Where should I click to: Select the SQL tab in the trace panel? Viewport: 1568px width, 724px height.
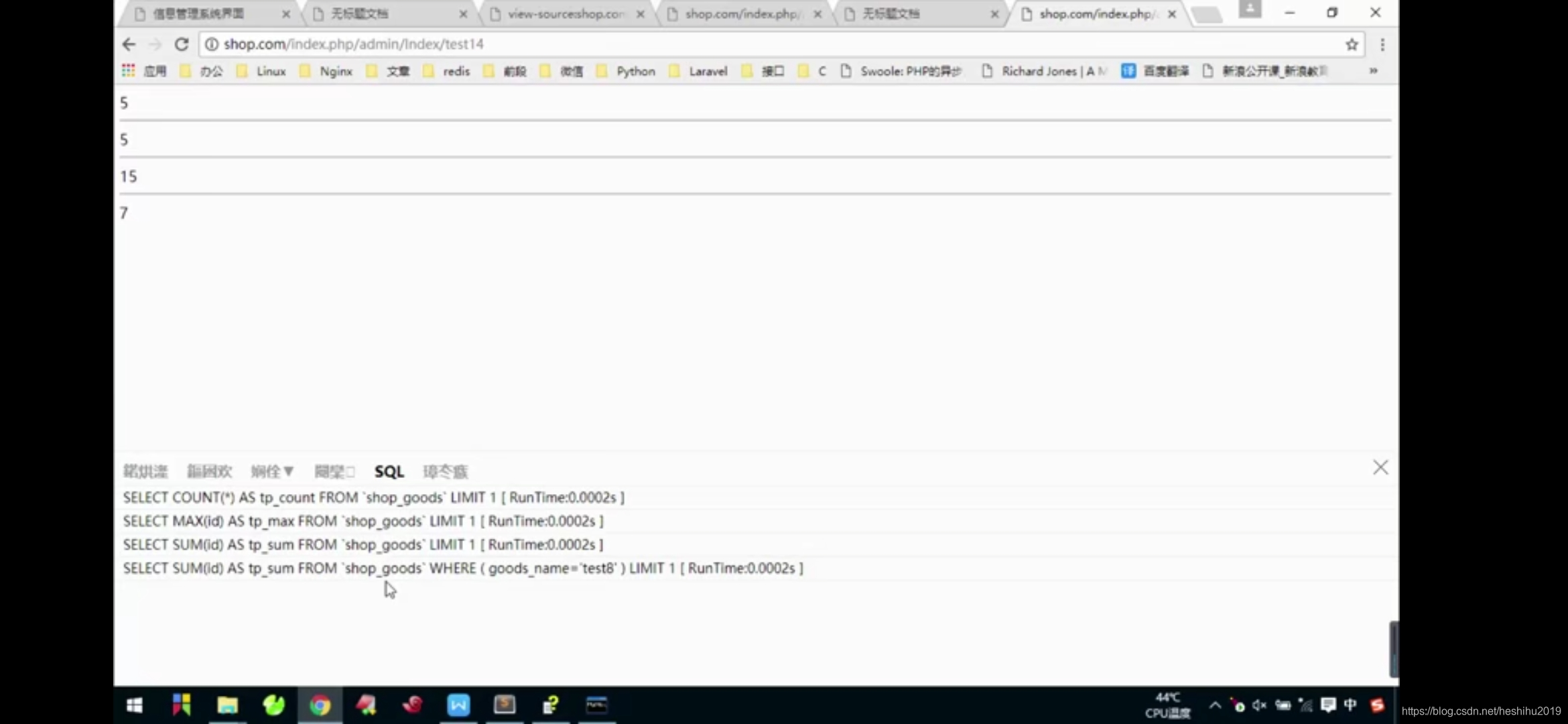pos(389,471)
